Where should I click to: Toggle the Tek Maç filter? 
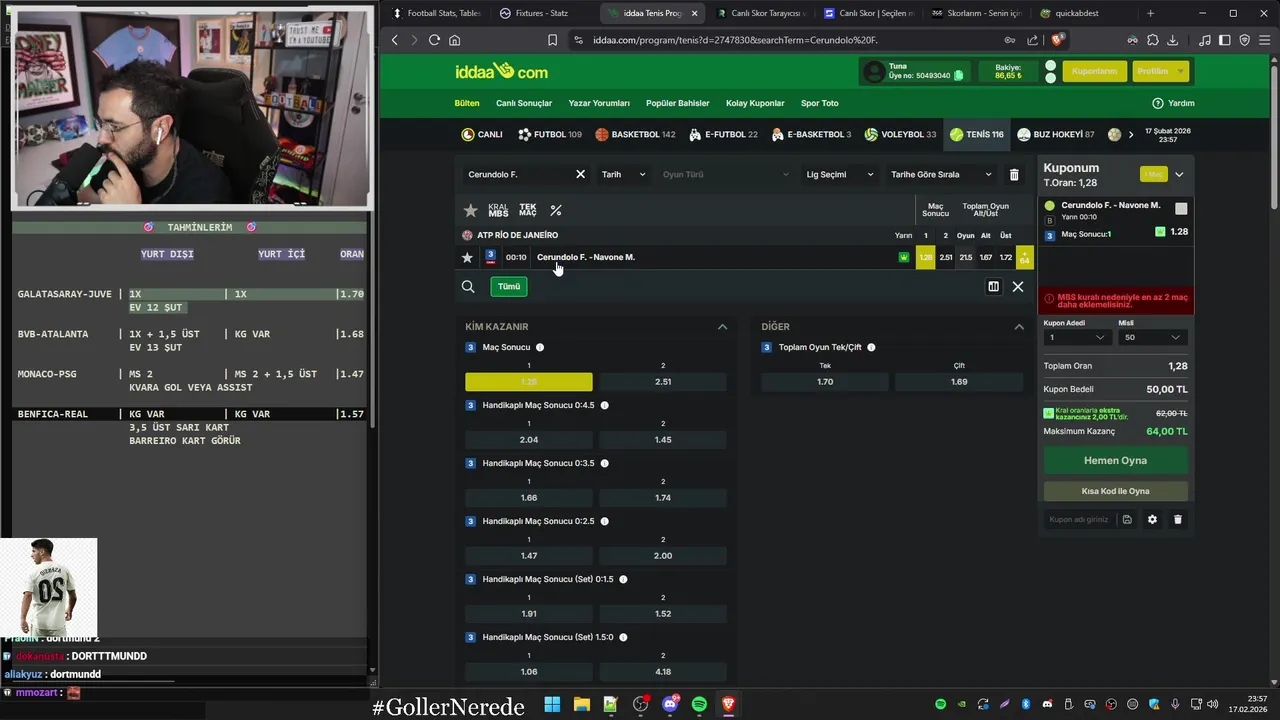(x=528, y=210)
